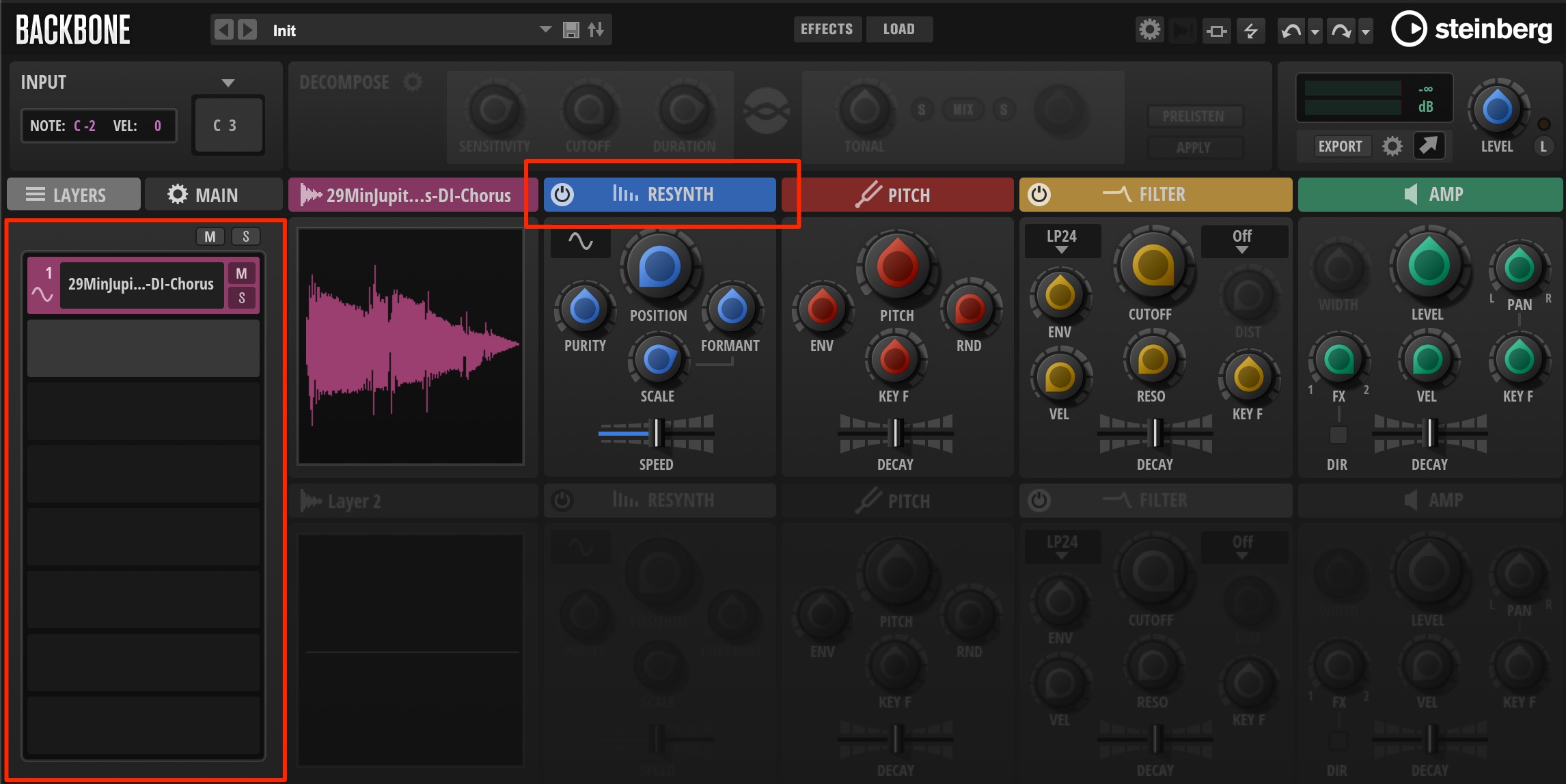Toggle the Resynth section power button

(x=562, y=195)
